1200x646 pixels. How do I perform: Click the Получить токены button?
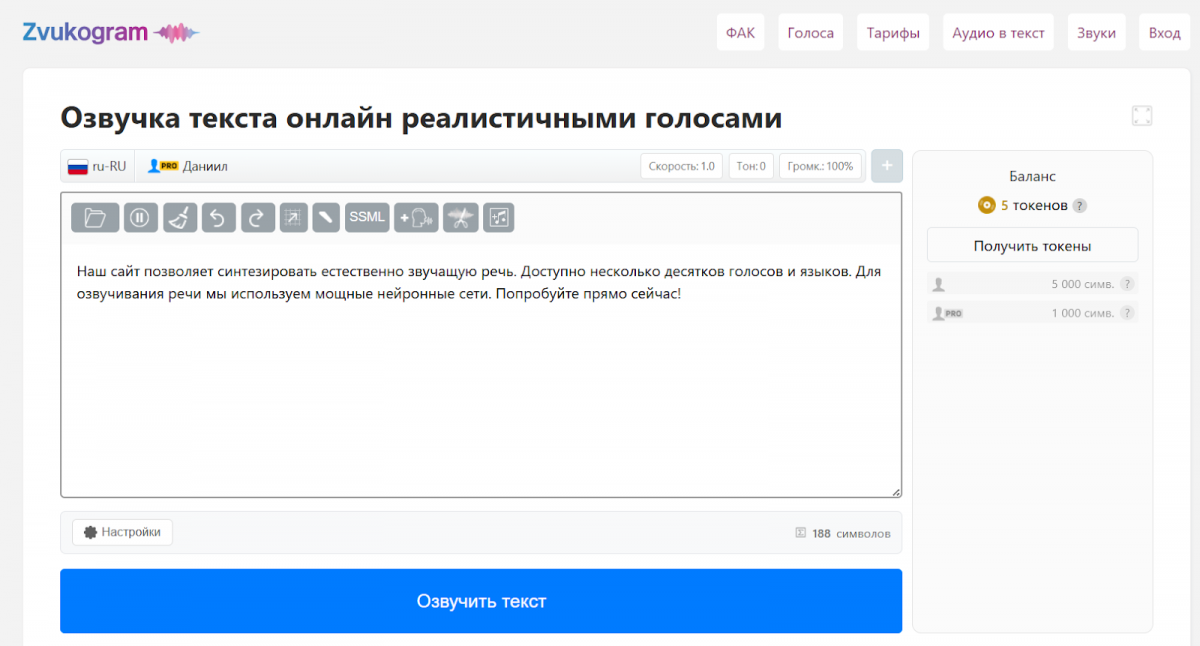pyautogui.click(x=1032, y=245)
